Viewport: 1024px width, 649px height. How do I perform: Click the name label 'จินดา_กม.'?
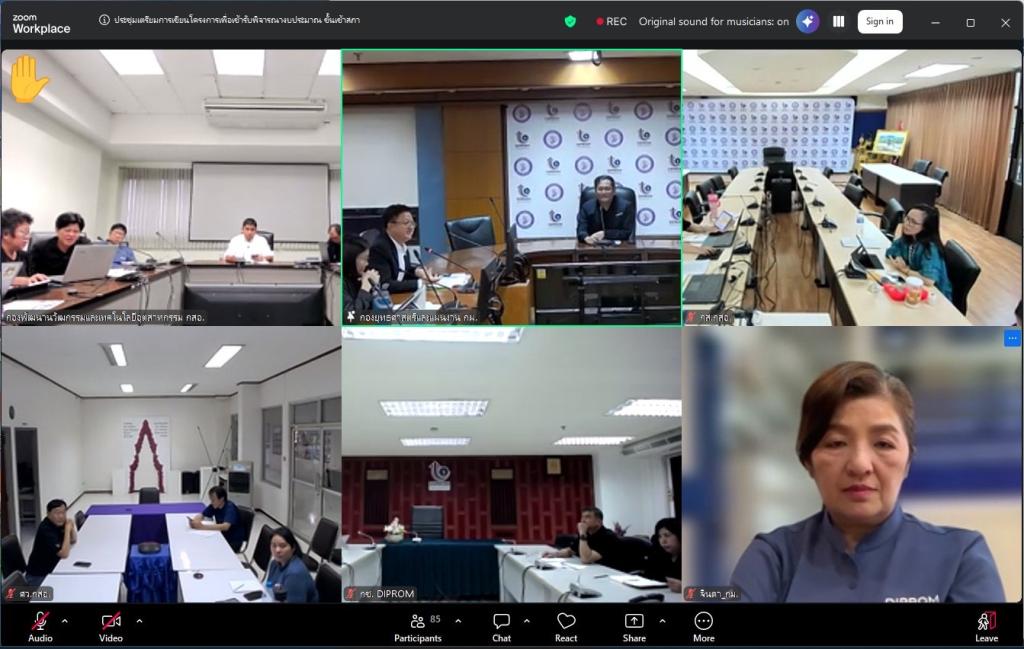click(718, 594)
